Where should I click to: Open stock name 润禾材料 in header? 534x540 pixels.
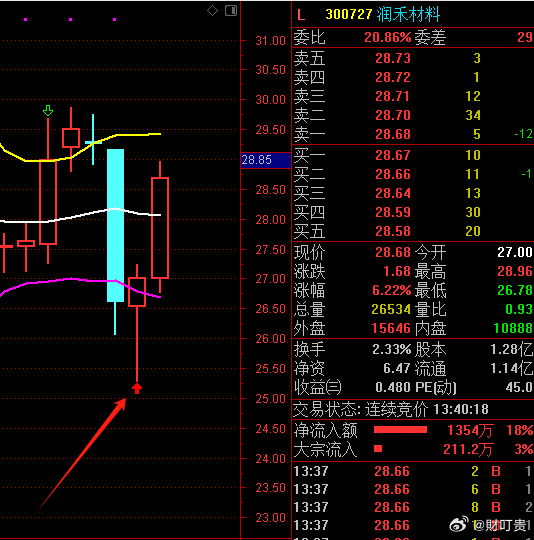[408, 14]
